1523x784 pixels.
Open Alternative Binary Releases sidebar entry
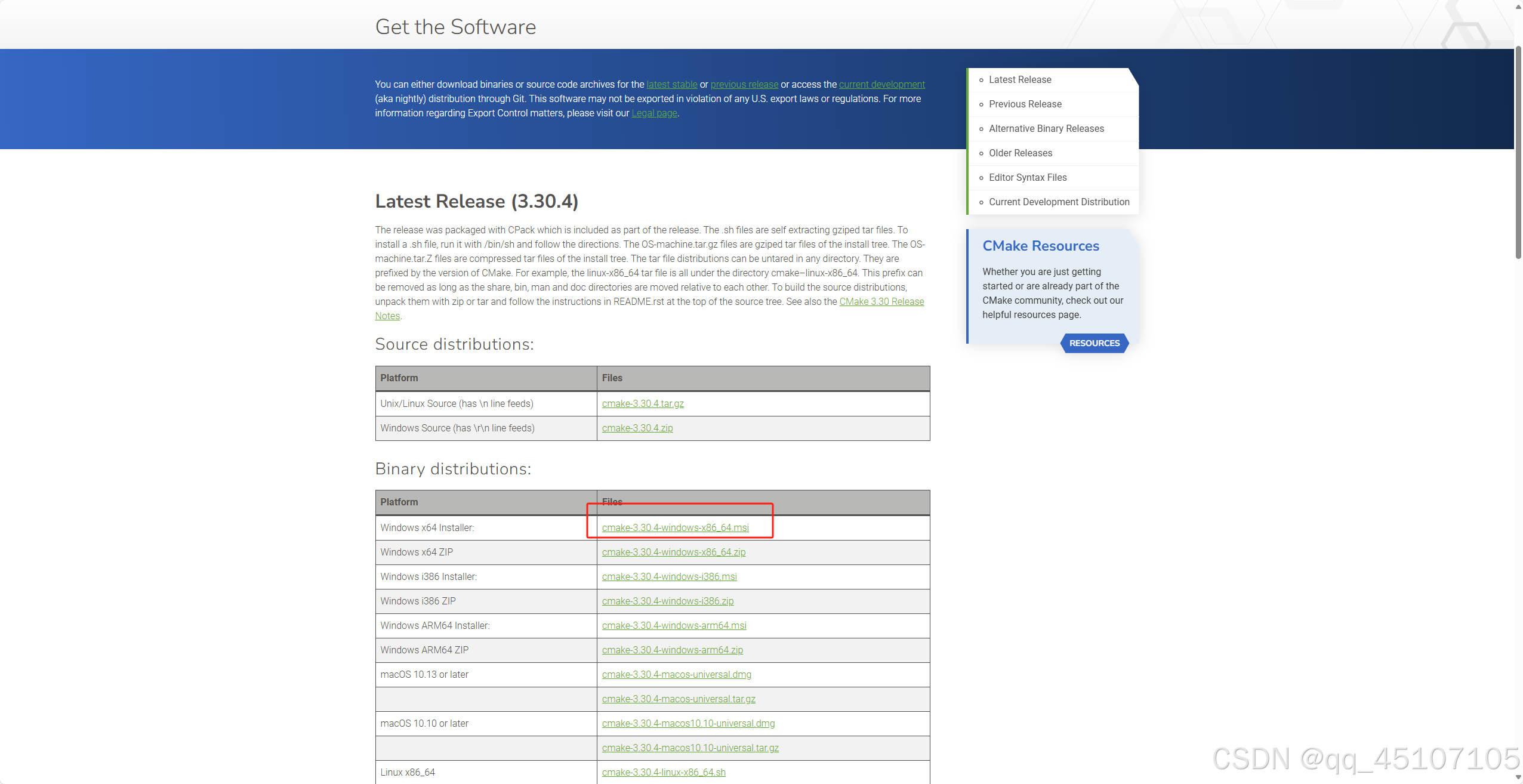(x=1046, y=128)
